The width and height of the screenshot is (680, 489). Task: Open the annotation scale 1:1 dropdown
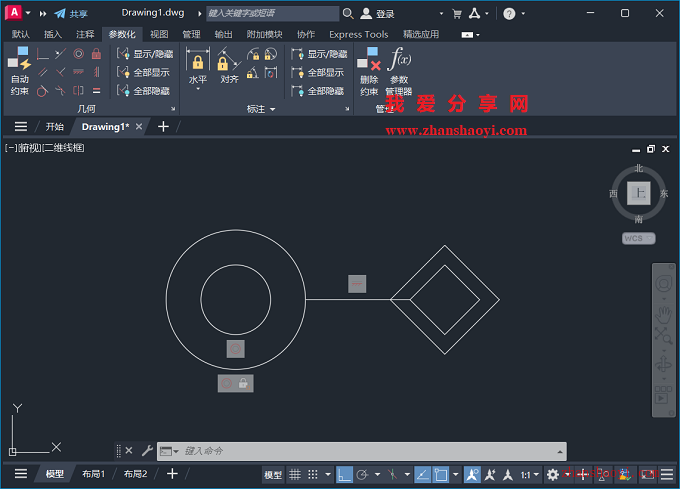pos(530,475)
